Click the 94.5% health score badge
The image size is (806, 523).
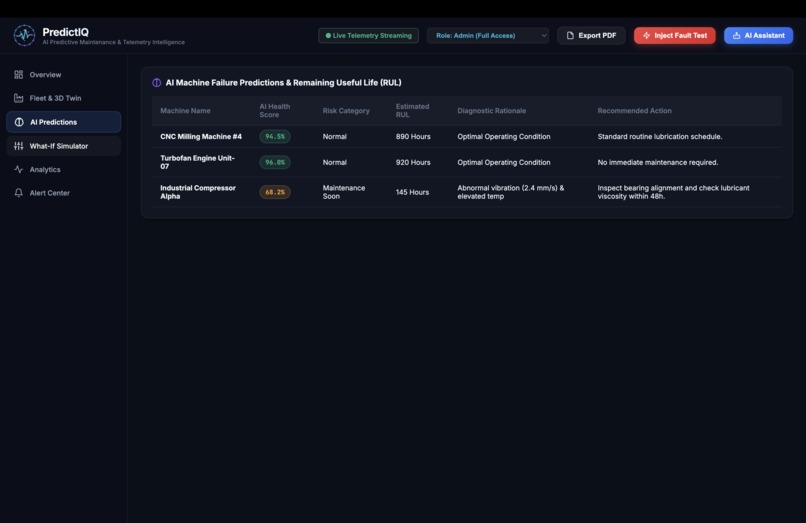coord(275,137)
